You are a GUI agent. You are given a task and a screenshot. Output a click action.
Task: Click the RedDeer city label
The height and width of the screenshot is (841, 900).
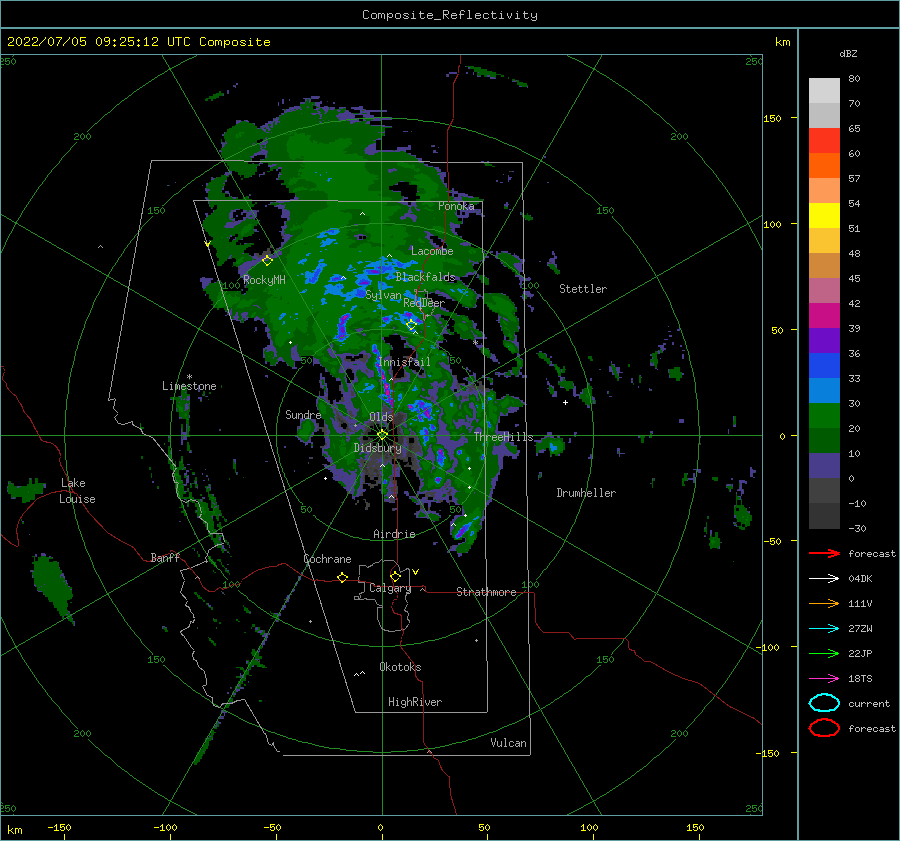tap(424, 303)
